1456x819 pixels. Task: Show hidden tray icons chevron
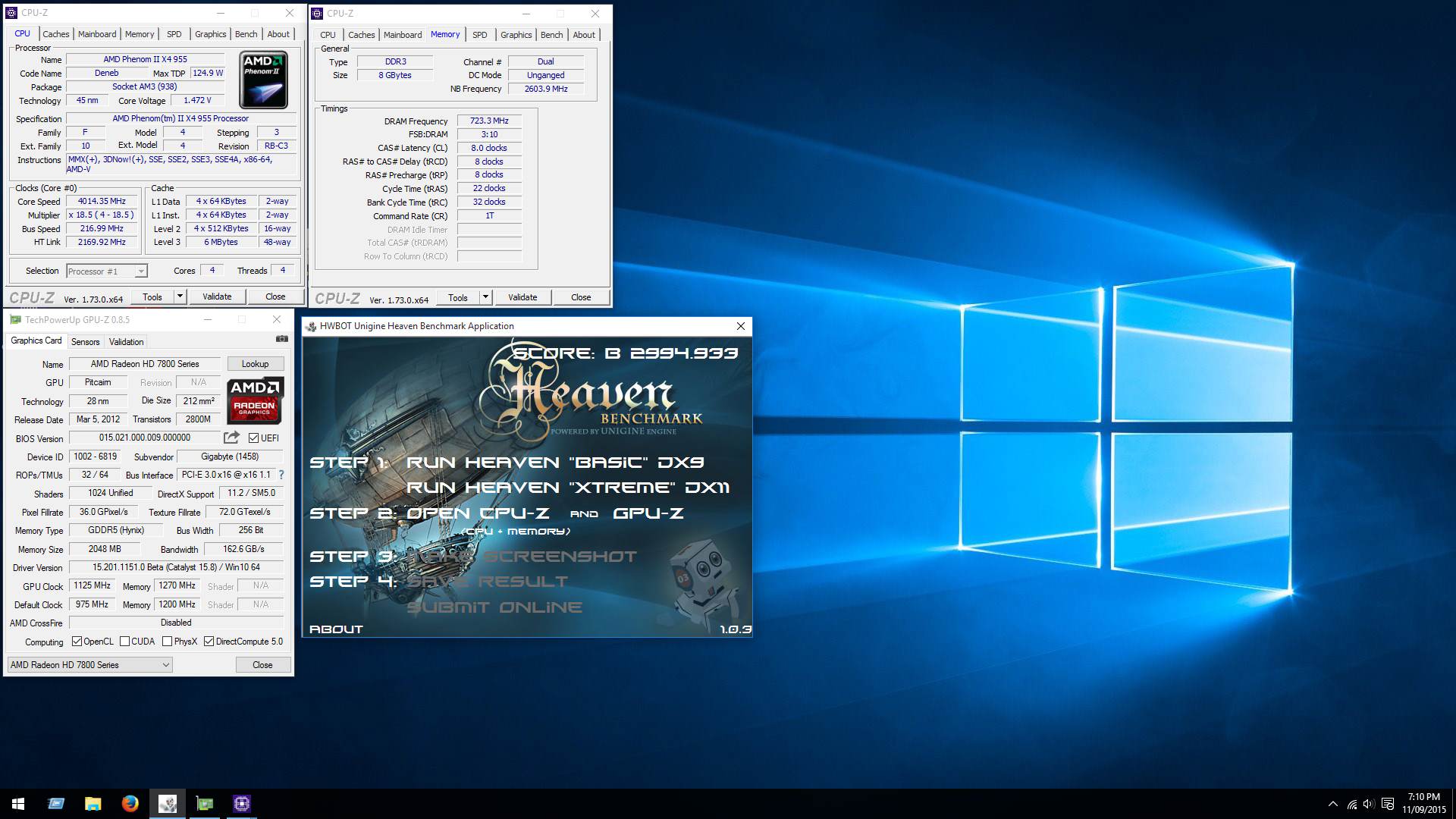tap(1332, 804)
